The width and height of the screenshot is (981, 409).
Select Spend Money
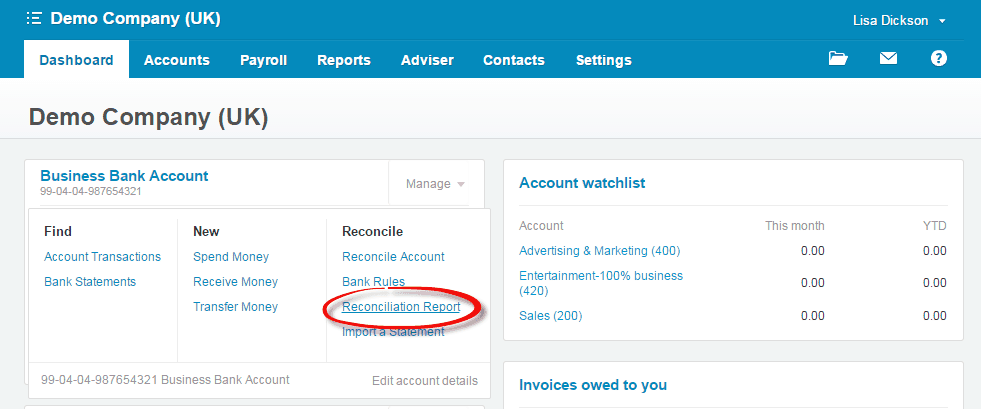231,257
